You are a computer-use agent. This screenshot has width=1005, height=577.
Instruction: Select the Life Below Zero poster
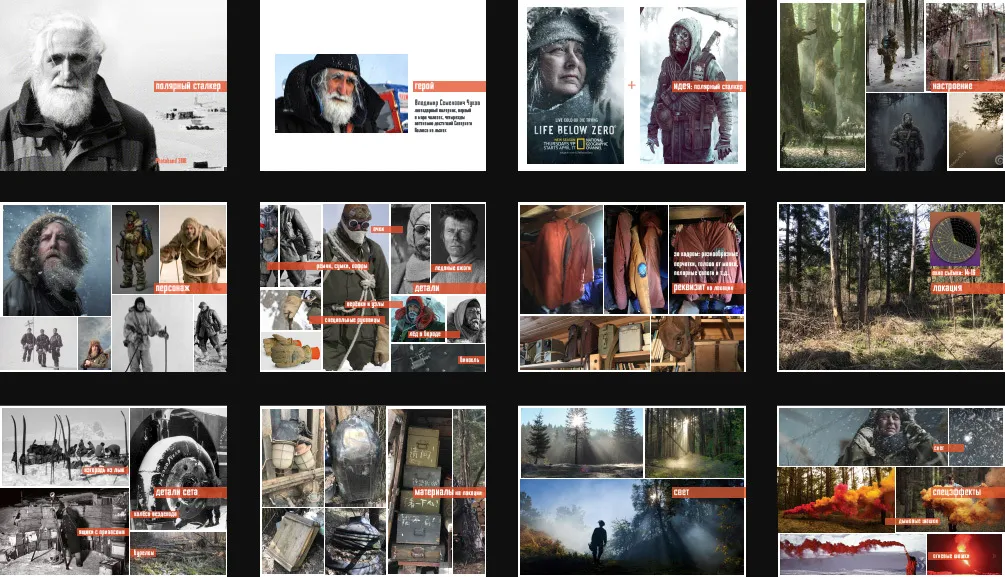pyautogui.click(x=575, y=85)
